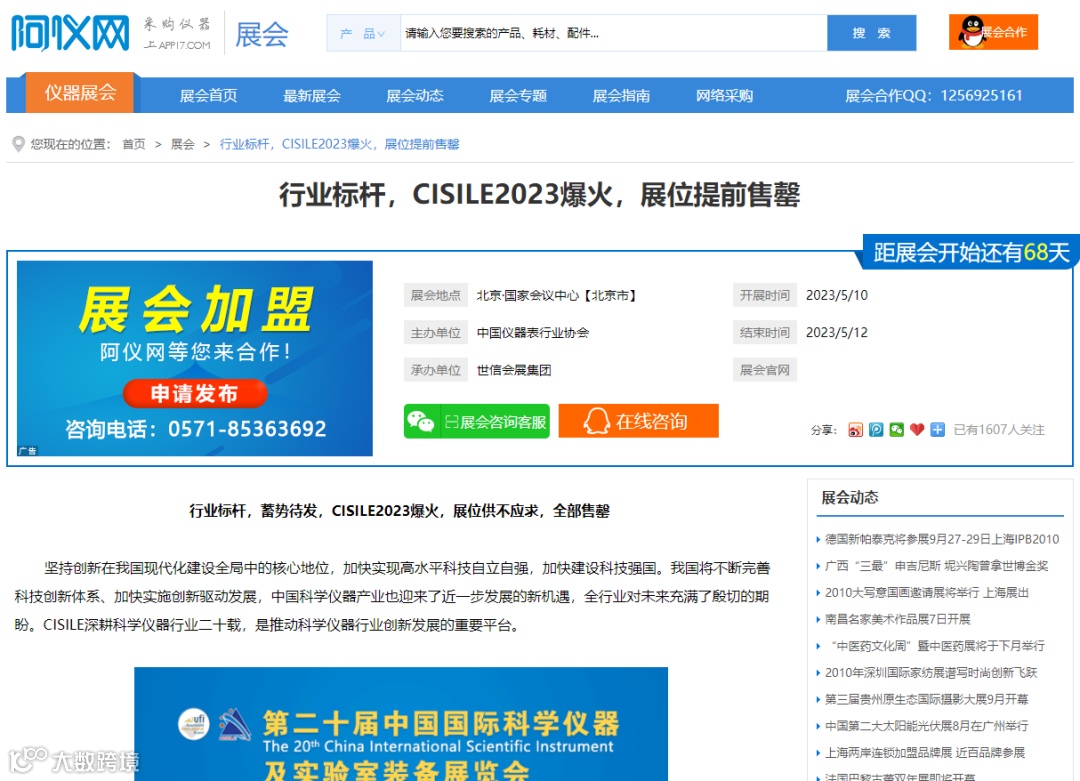1080x781 pixels.
Task: Open the 展会合作 QQ button
Action: (993, 32)
